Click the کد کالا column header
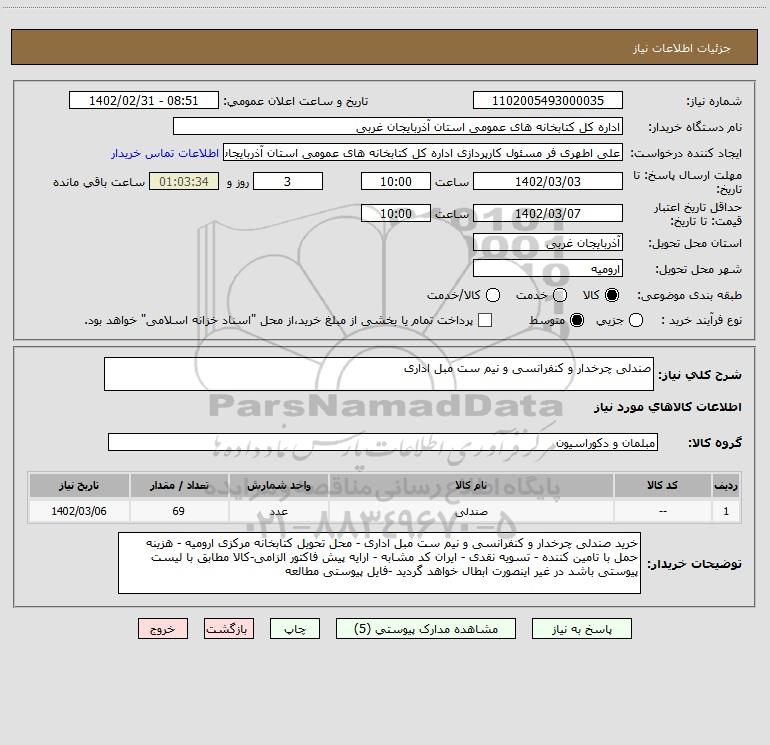770x745 pixels. click(662, 486)
